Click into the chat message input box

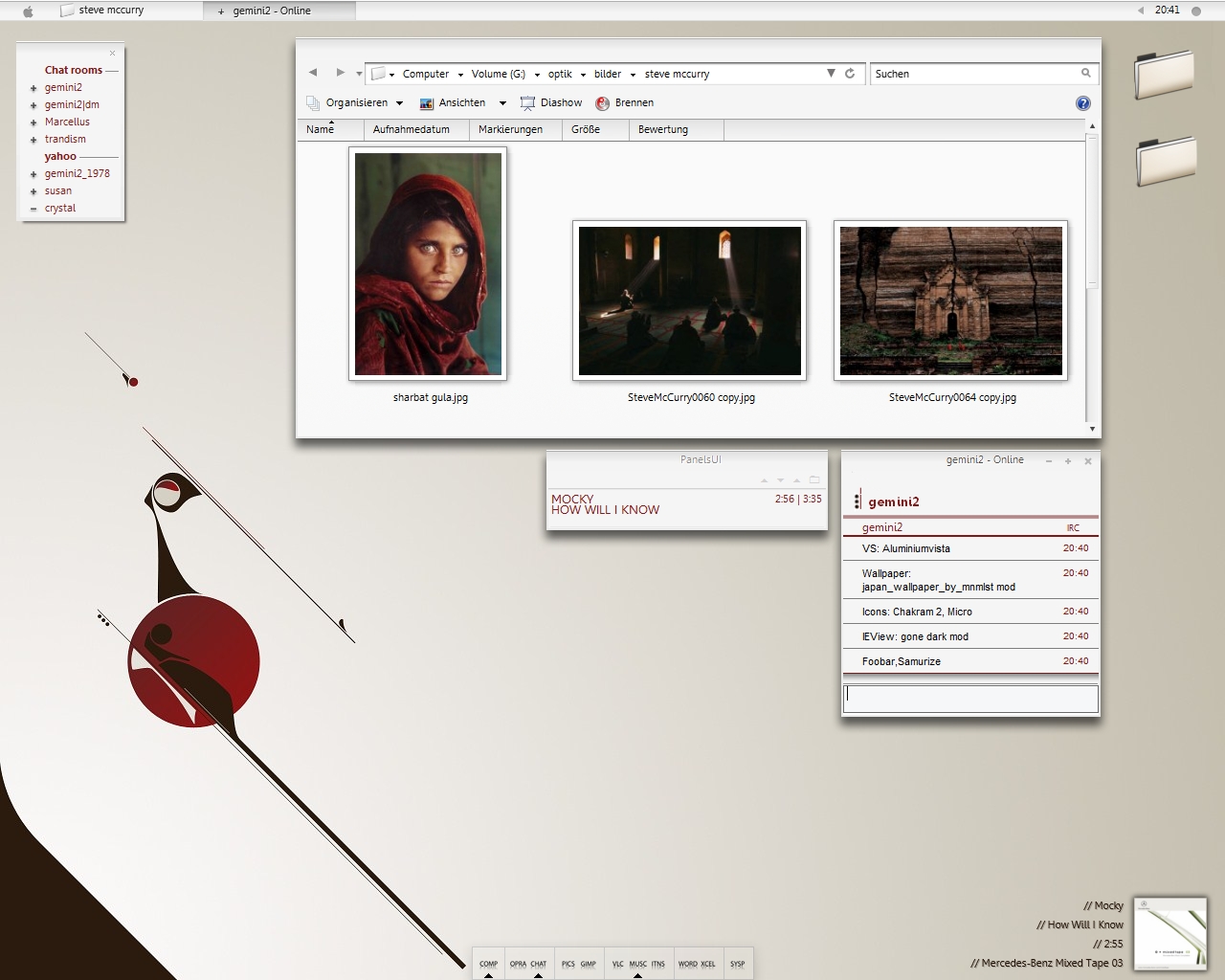[x=970, y=699]
